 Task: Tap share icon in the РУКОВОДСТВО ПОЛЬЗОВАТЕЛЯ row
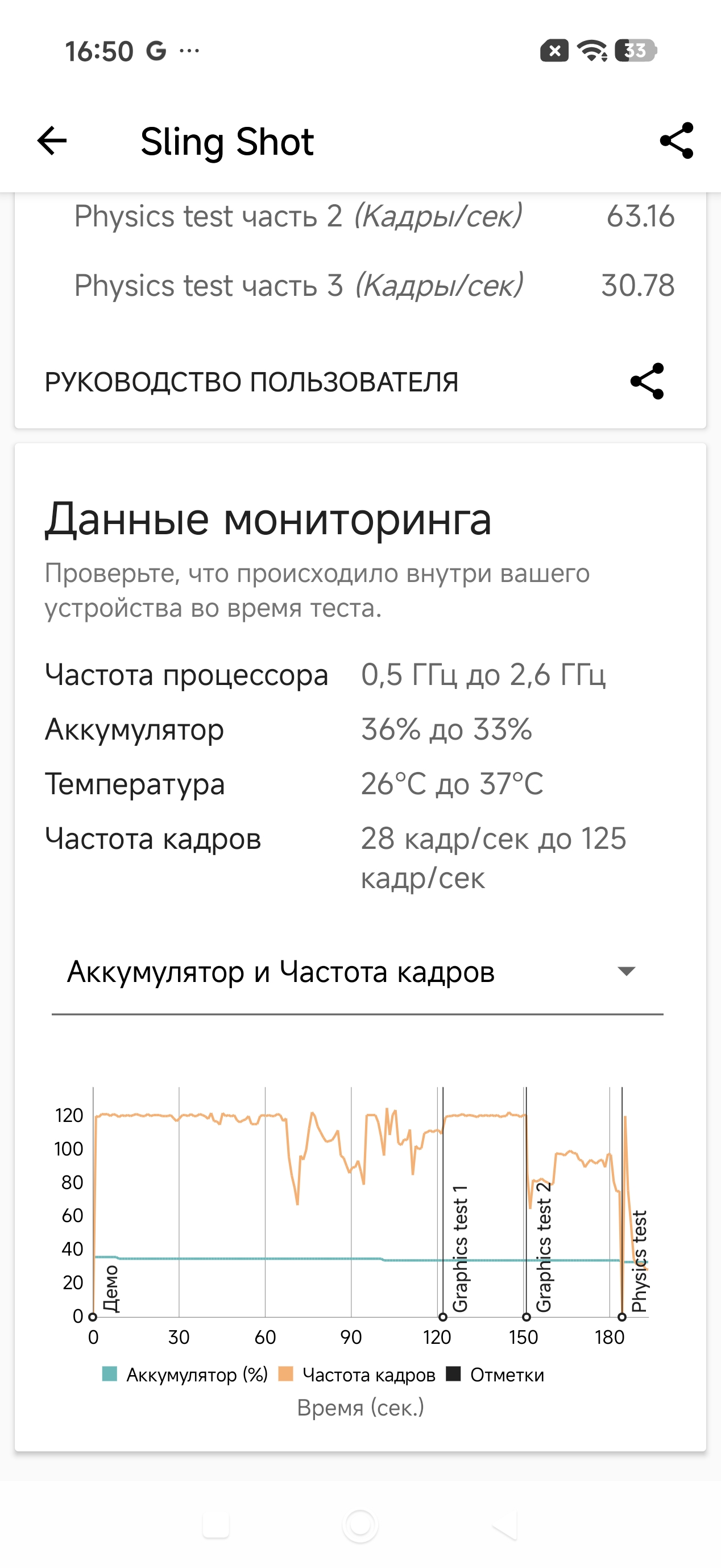pyautogui.click(x=647, y=382)
